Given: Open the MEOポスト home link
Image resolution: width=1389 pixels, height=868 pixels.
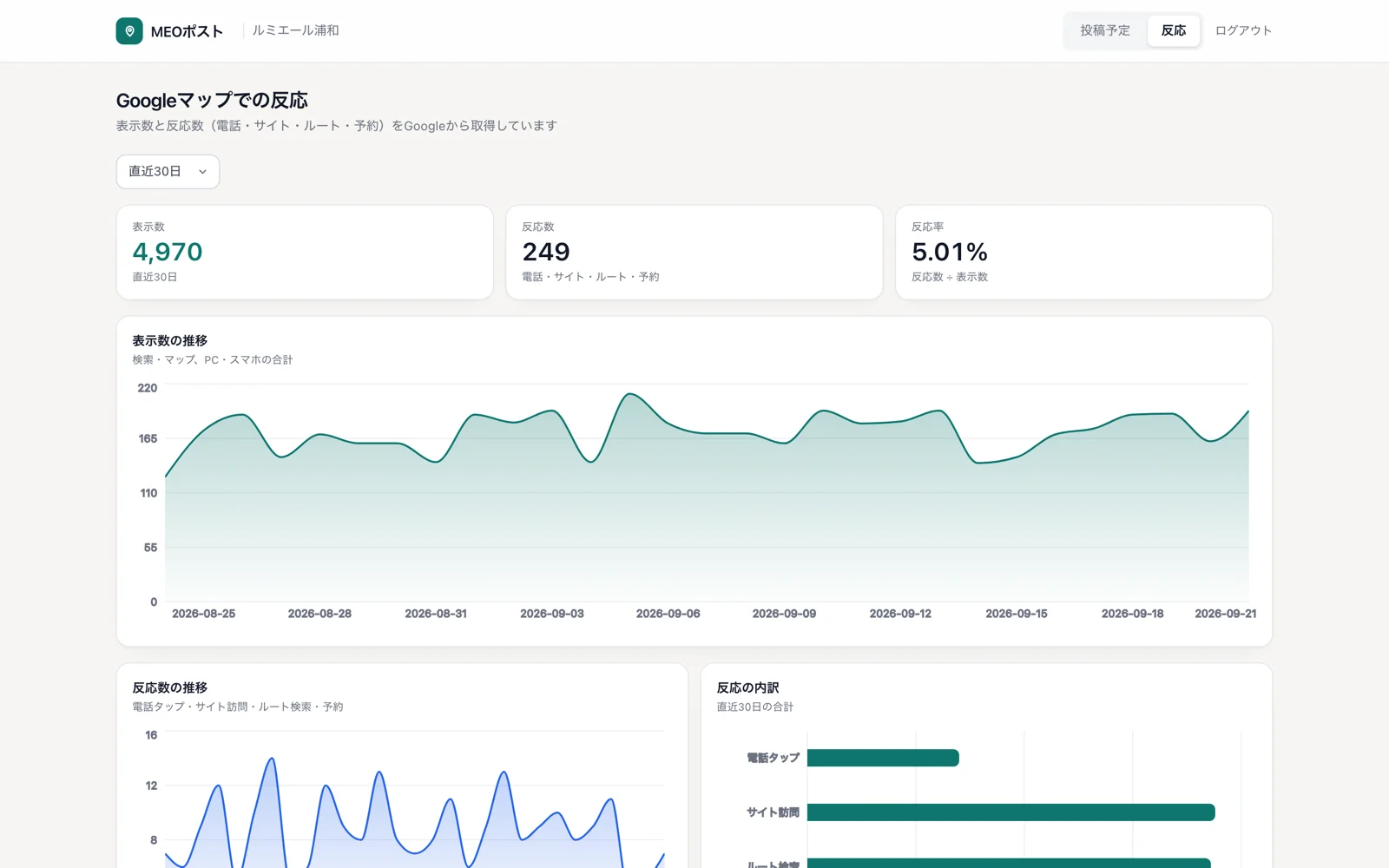Looking at the screenshot, I should [169, 31].
